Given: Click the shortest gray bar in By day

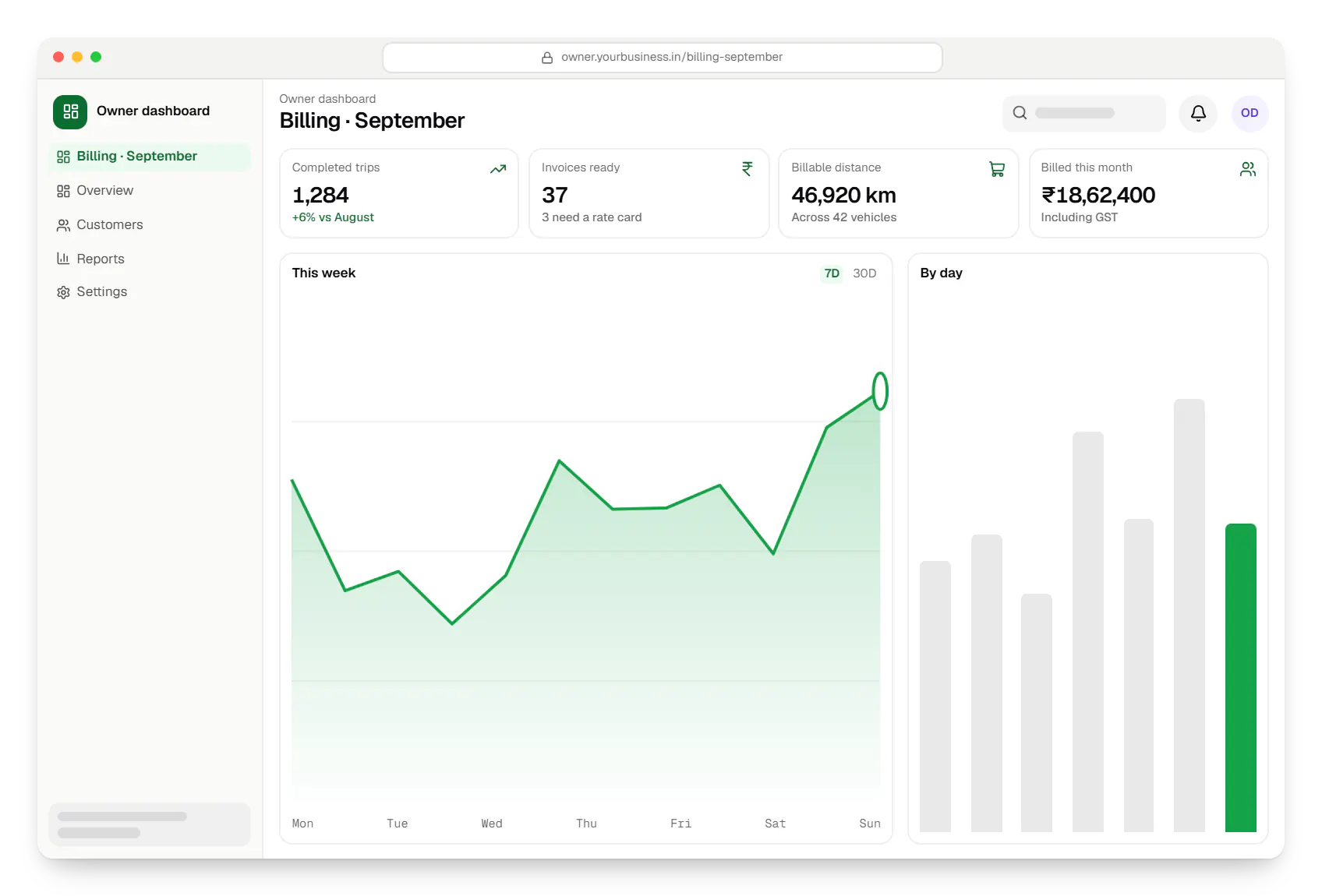Looking at the screenshot, I should point(1037,713).
